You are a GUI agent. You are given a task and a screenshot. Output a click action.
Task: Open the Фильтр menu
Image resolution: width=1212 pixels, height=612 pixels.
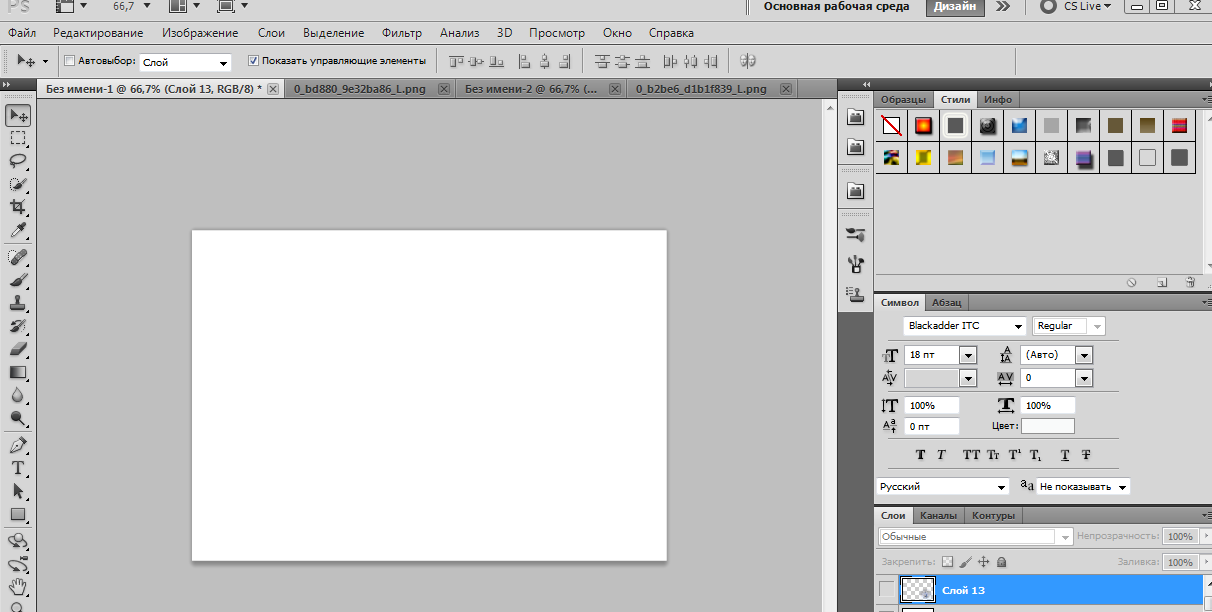[402, 33]
